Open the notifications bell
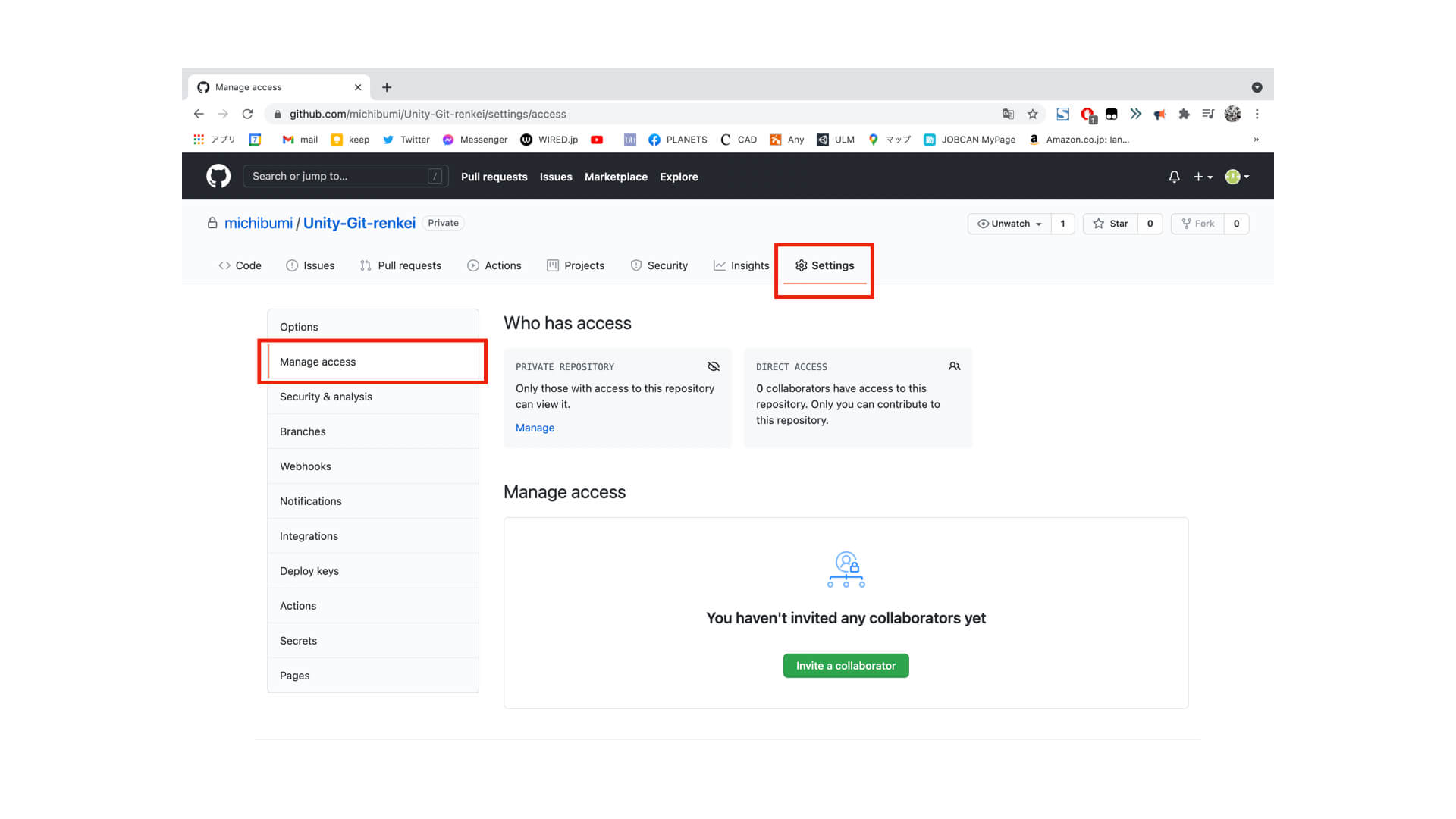Screen dimensions: 1456x819 pos(1174,176)
